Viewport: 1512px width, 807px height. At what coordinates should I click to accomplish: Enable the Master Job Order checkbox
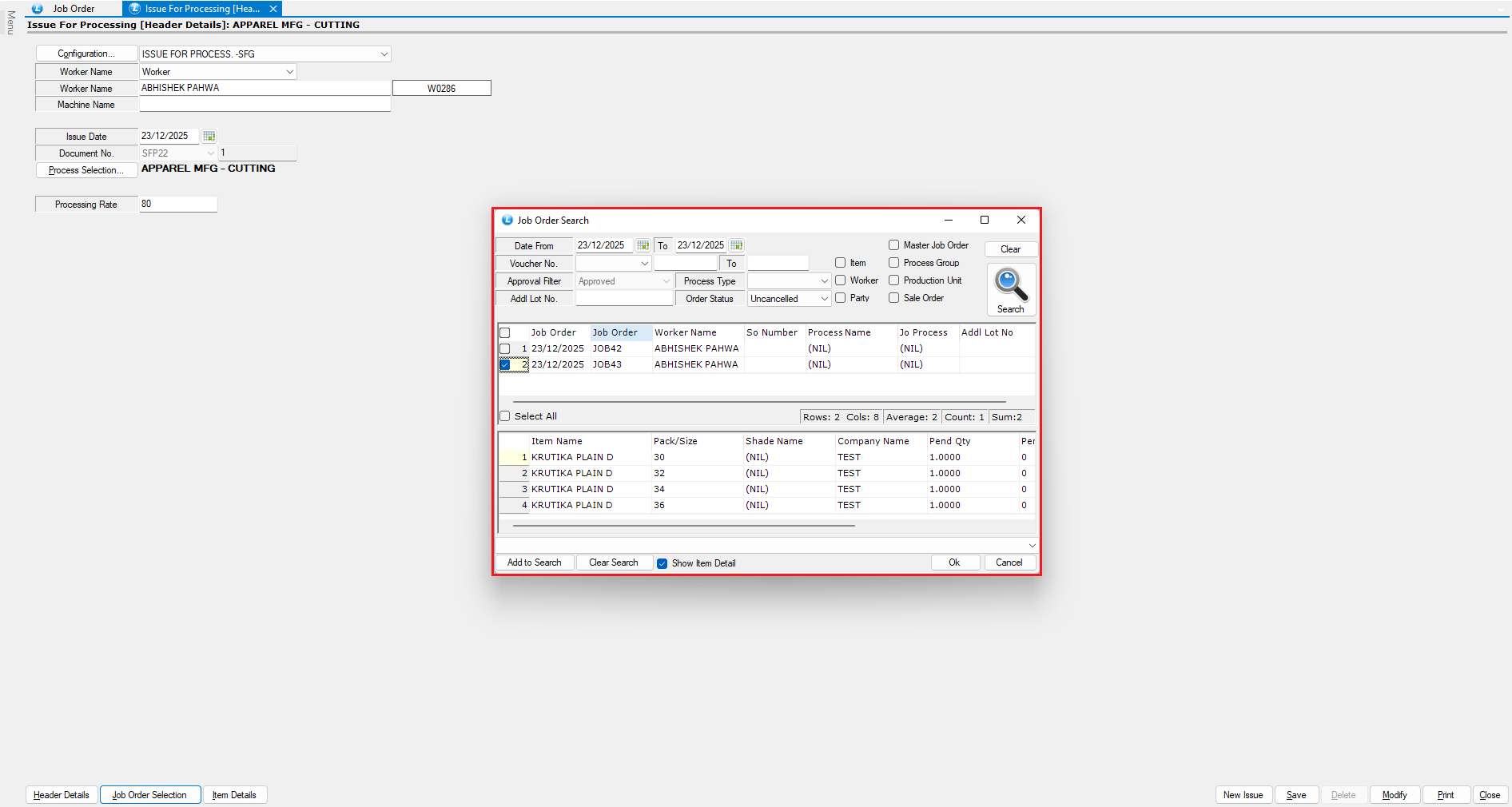tap(894, 245)
